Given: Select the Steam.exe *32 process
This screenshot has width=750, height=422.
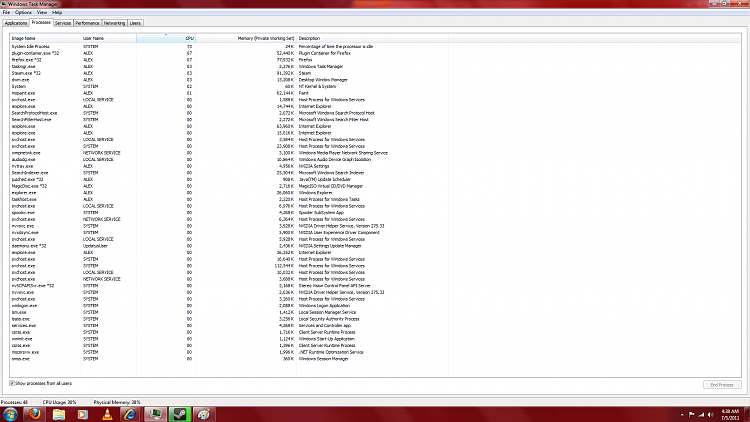Looking at the screenshot, I should point(230,73).
